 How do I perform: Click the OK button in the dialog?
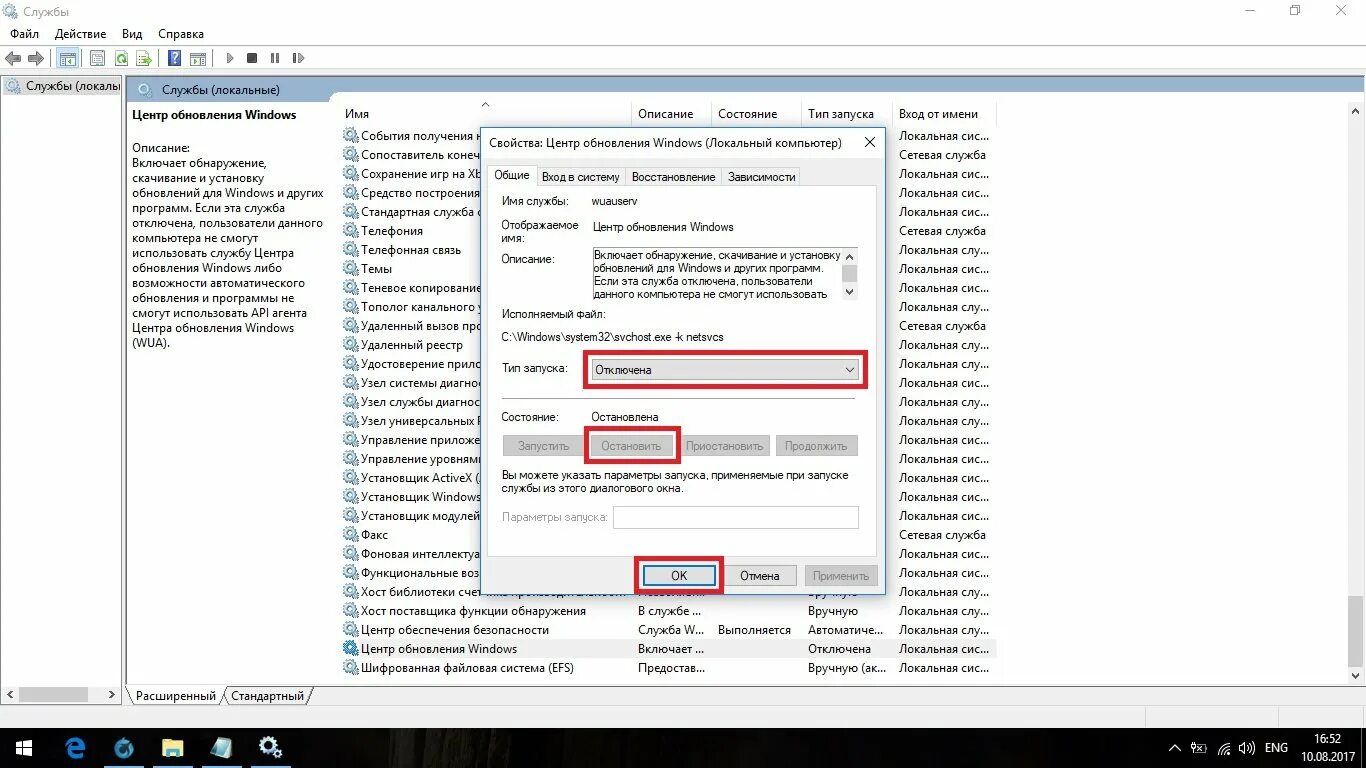(679, 575)
